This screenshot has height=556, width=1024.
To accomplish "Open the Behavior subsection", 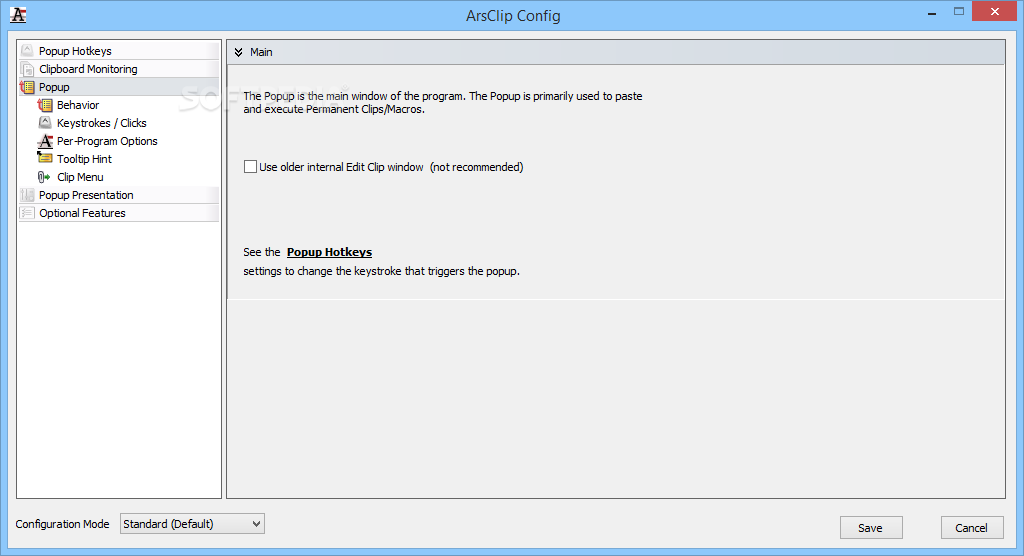I will pos(78,105).
